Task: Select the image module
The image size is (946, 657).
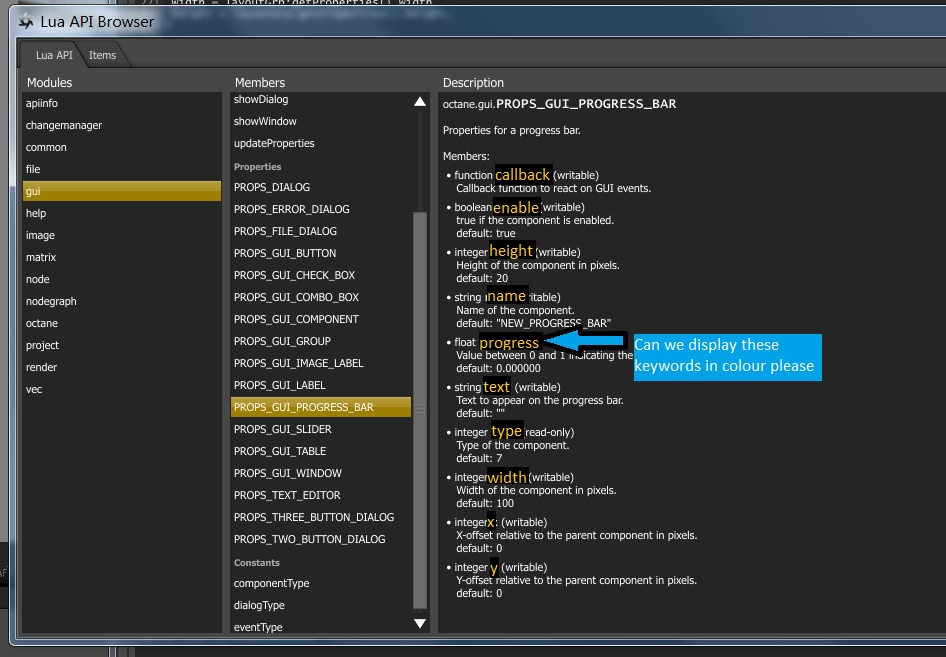Action: [x=122, y=235]
